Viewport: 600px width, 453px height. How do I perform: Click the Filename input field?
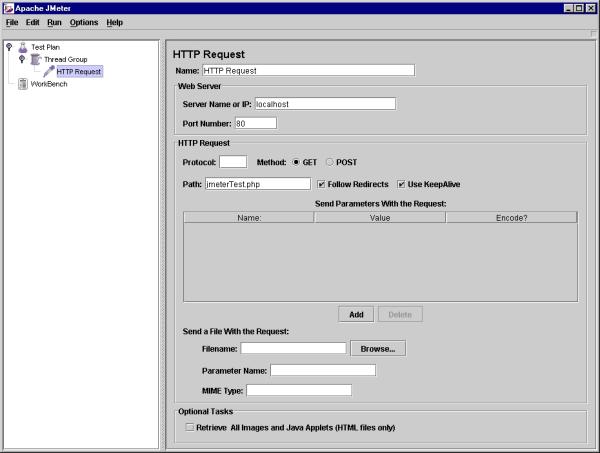point(293,348)
